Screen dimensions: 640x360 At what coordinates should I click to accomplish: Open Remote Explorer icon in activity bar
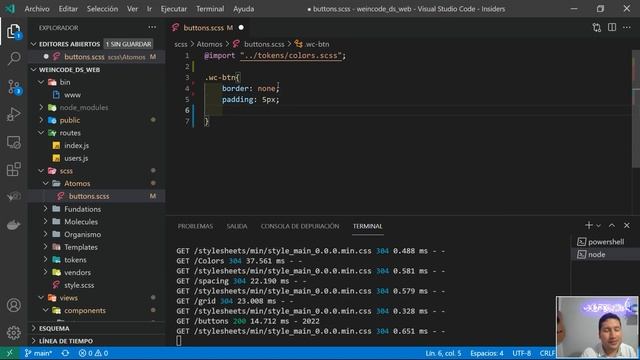click(x=13, y=142)
